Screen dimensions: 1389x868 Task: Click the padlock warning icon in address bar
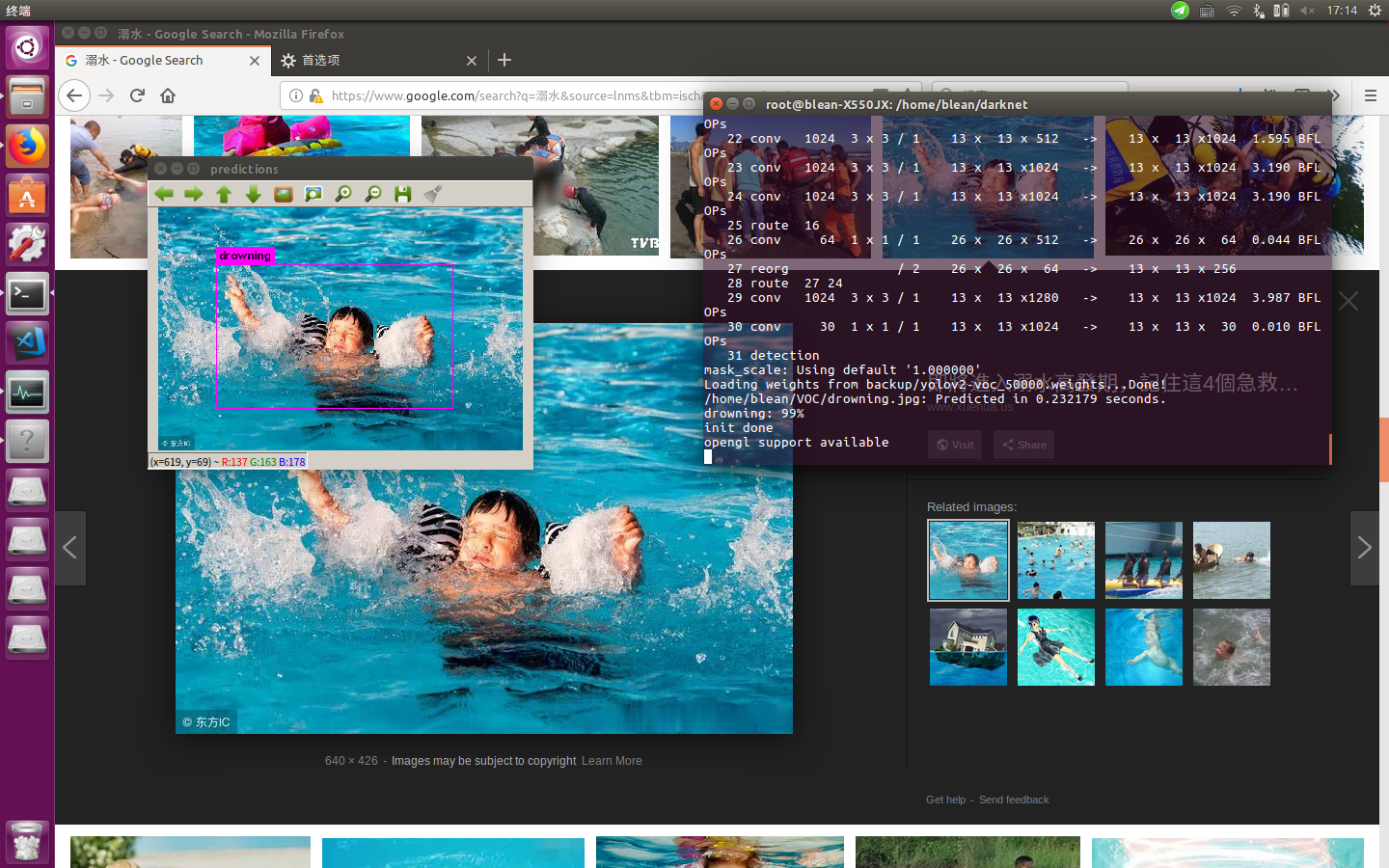[315, 95]
